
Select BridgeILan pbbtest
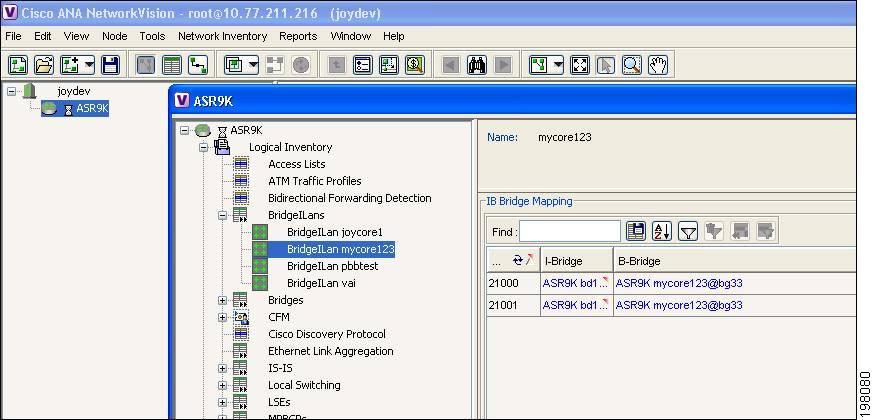tap(332, 266)
